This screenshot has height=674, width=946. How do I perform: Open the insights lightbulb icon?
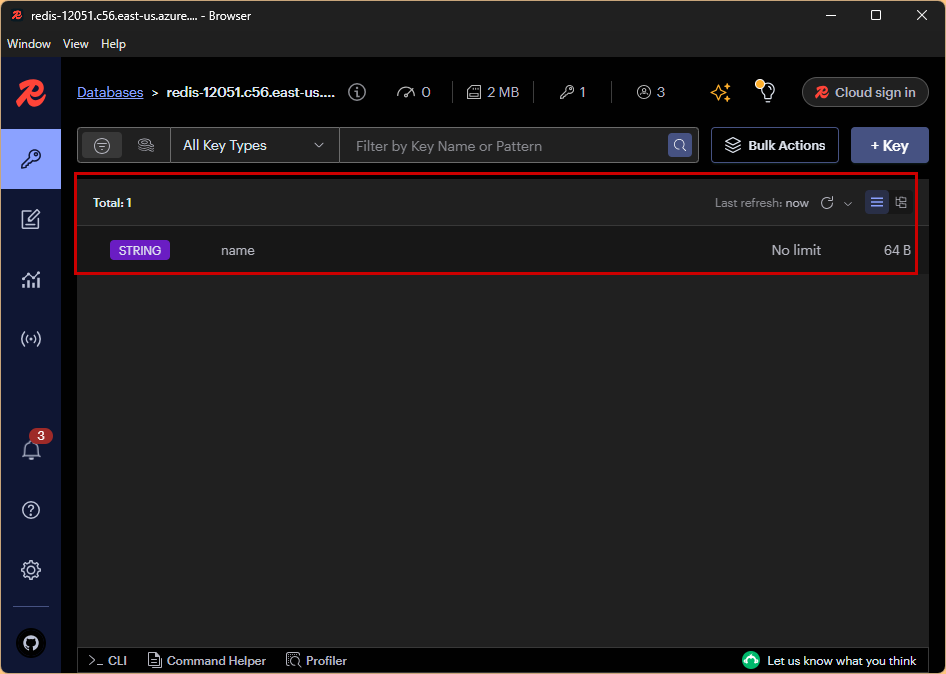pos(766,92)
